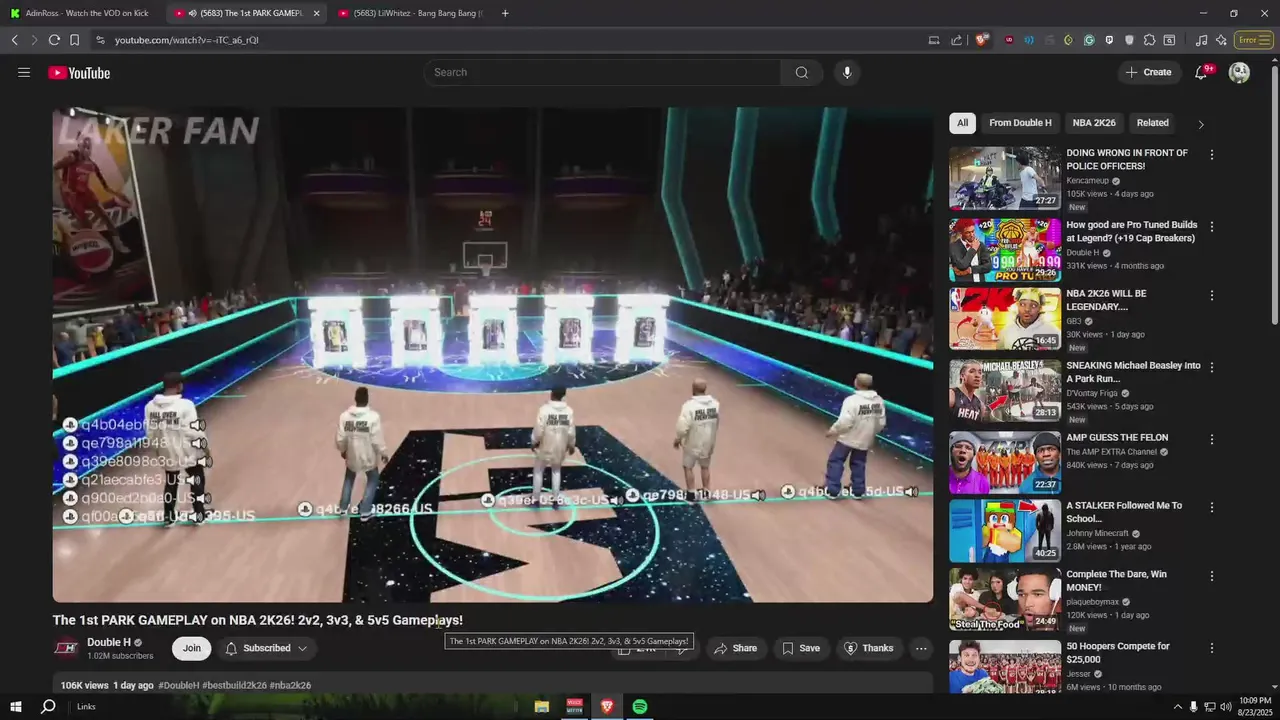
Task: Click the search magnifier button
Action: [x=802, y=72]
